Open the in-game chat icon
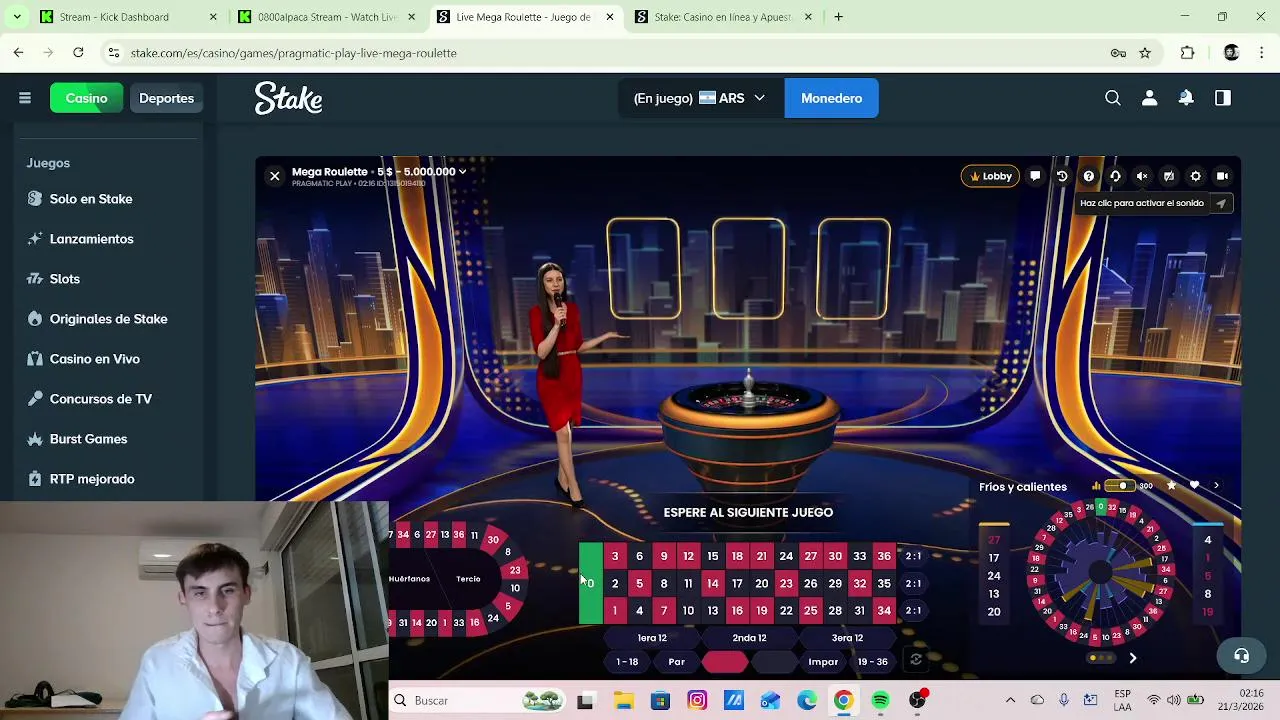Screen dimensions: 1280x720 1035,176
